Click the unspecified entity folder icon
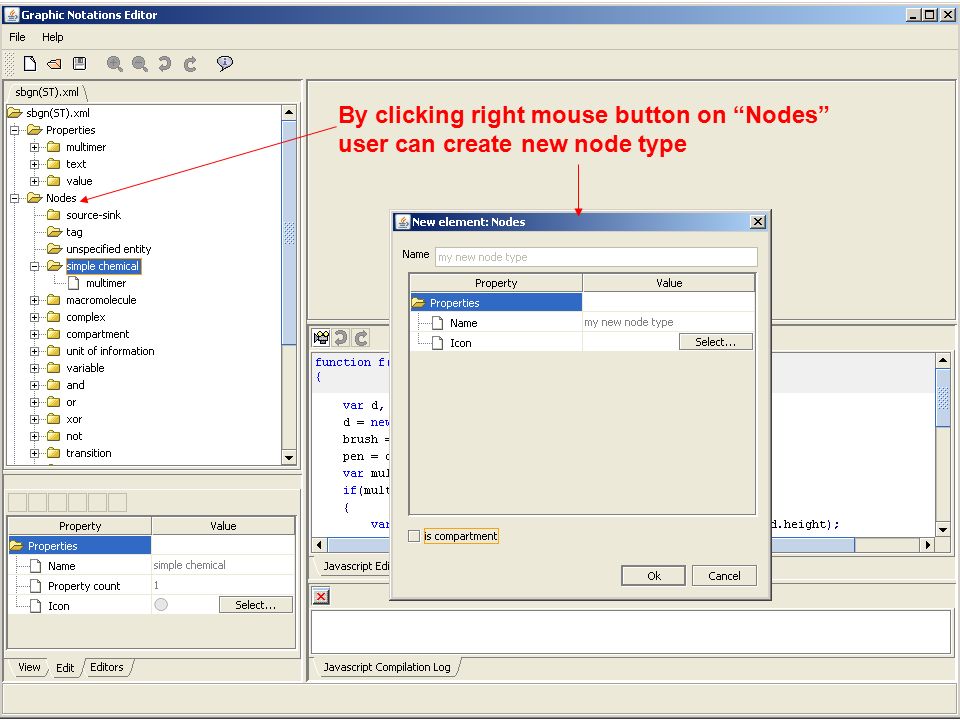 (54, 249)
